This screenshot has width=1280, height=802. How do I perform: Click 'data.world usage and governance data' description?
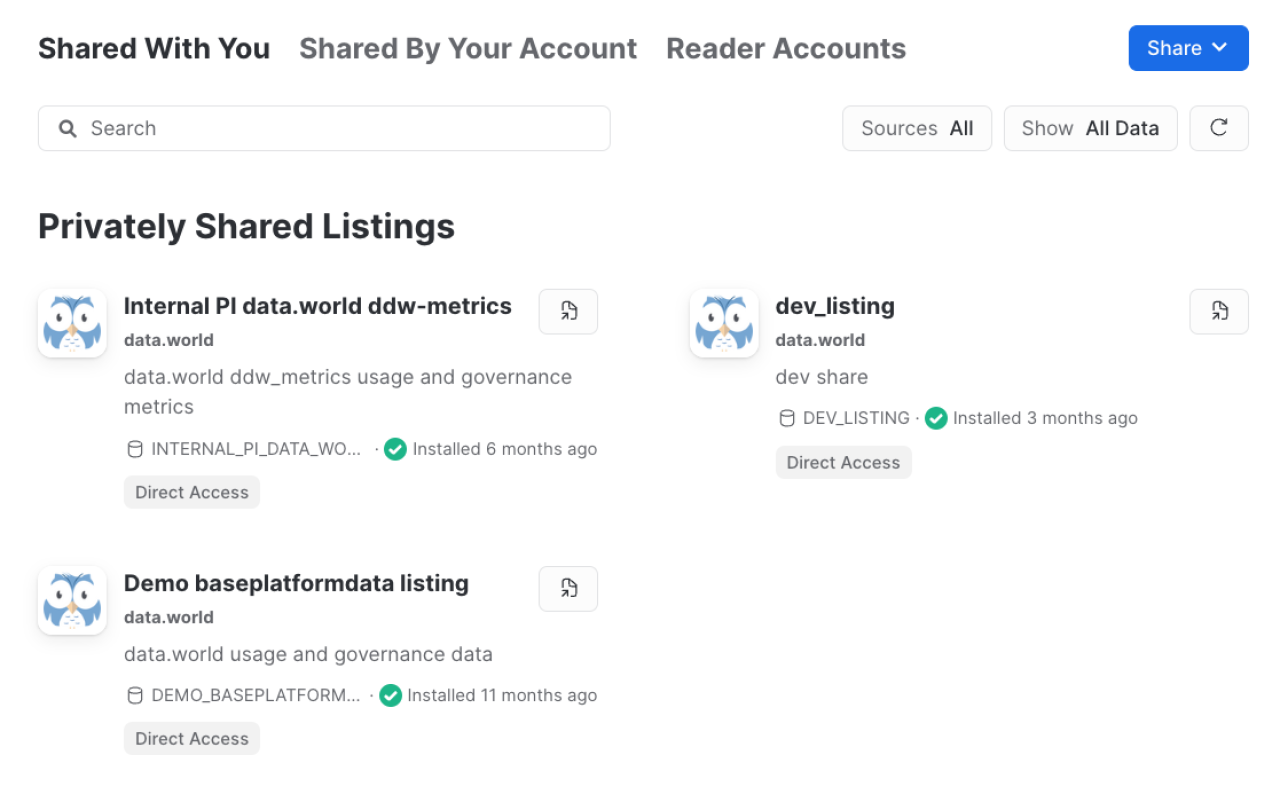[308, 654]
